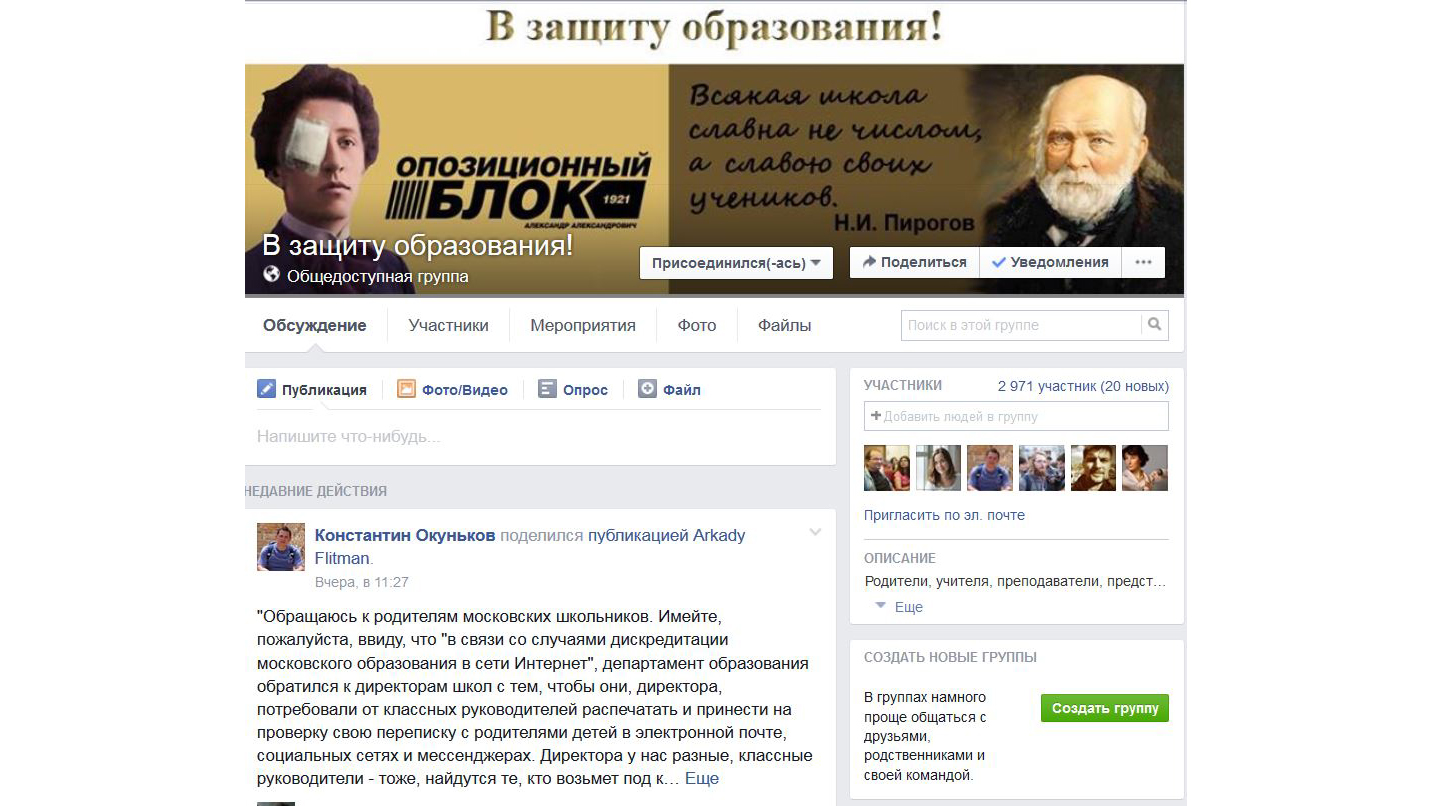
Task: Open the three-dots more options button
Action: click(1143, 263)
